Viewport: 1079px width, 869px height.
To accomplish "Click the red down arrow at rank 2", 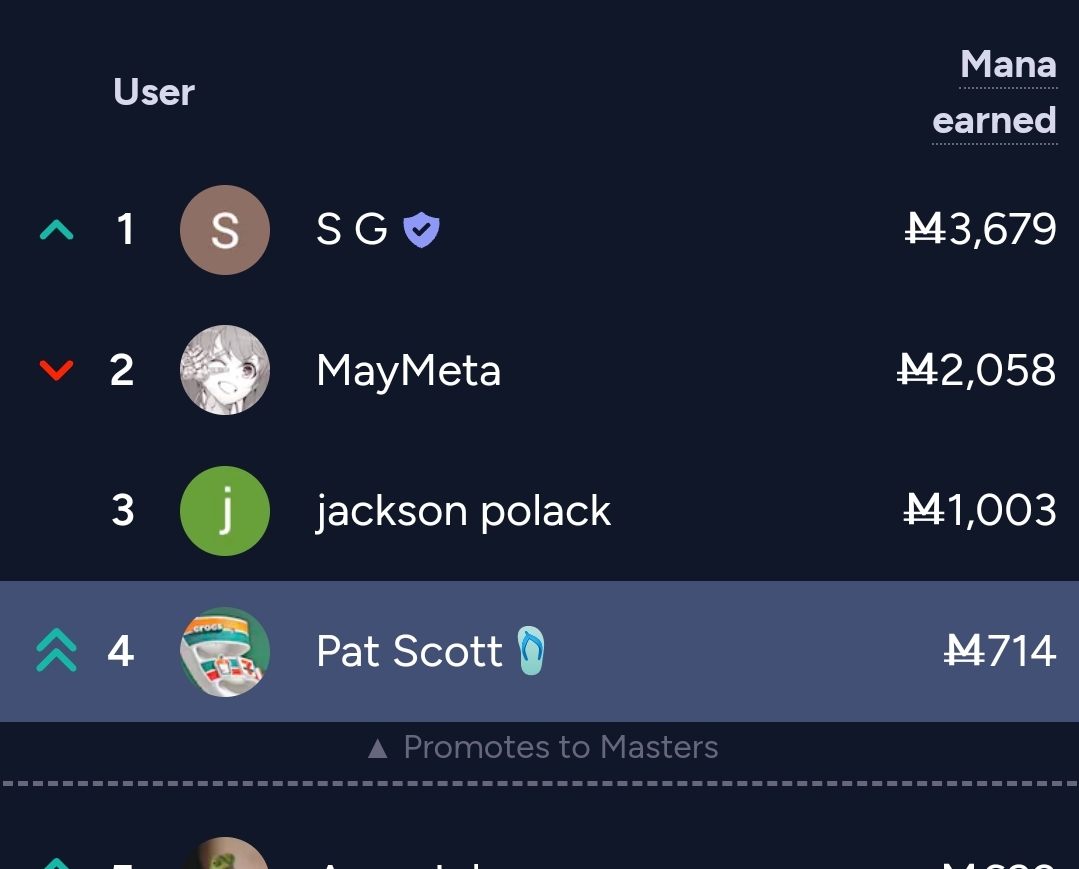I will coord(56,370).
